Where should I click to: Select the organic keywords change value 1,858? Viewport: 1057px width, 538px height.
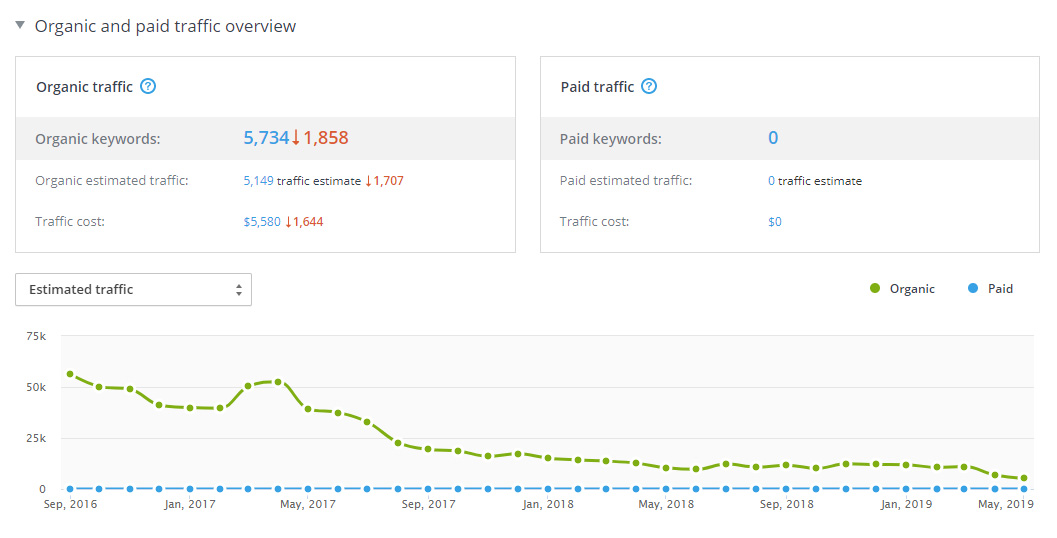click(326, 138)
